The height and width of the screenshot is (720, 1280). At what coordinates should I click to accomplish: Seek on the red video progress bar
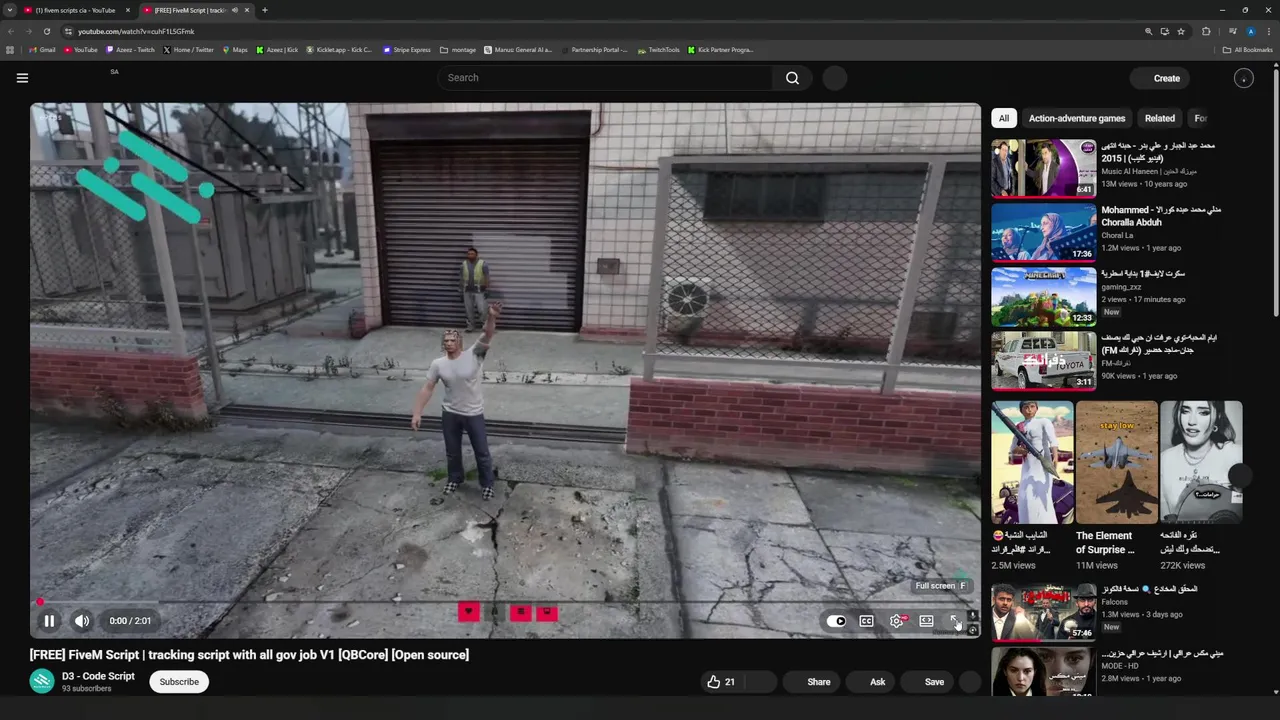tap(505, 602)
